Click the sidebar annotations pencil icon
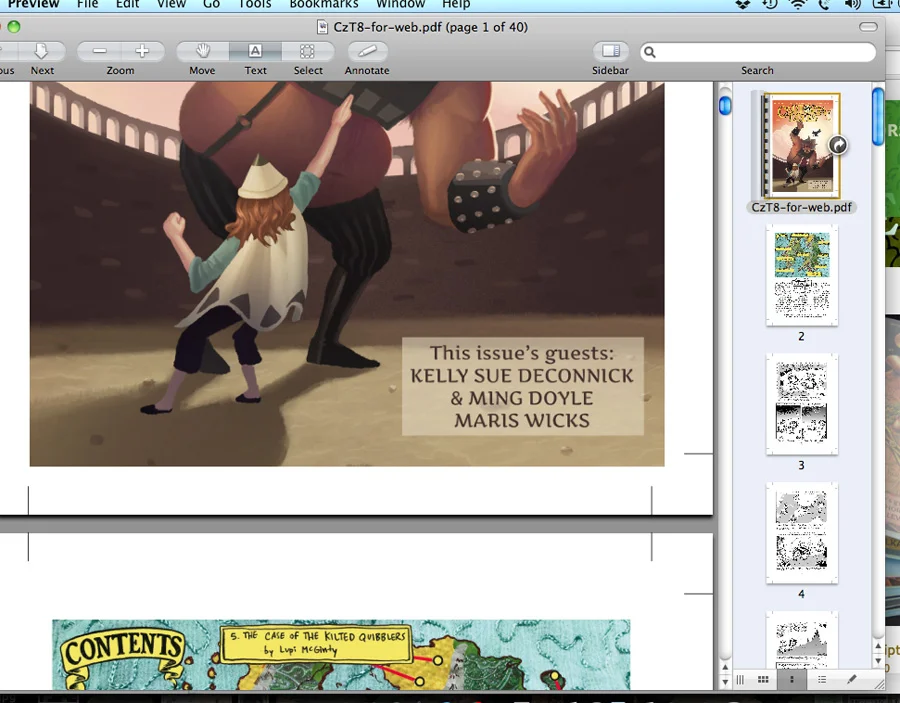 (x=852, y=679)
